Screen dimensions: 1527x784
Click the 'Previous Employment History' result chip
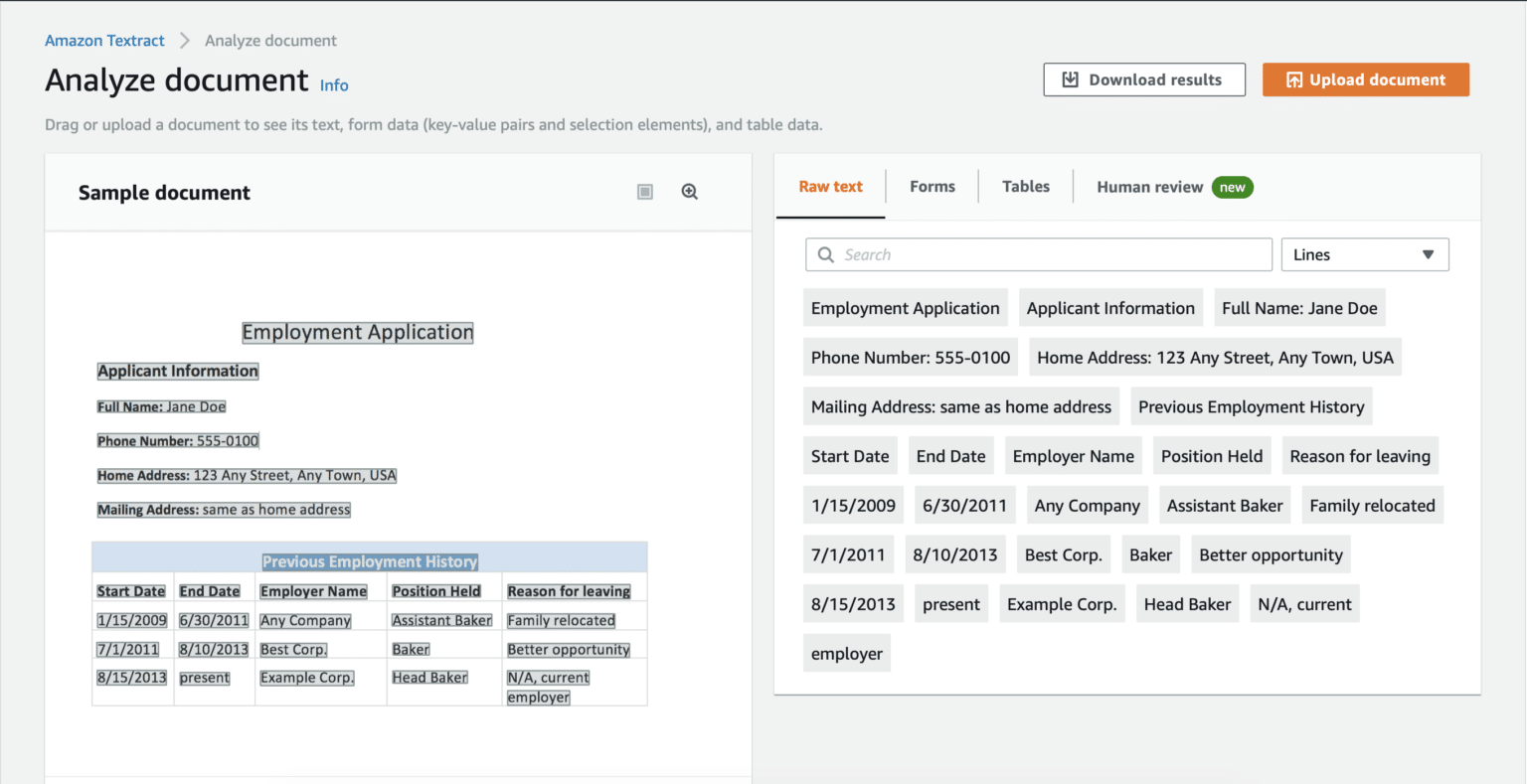tap(1251, 406)
